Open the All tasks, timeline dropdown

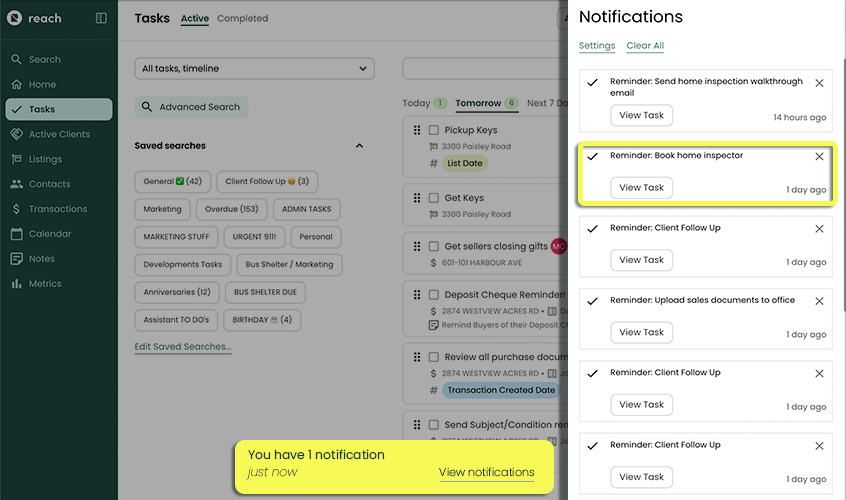click(x=255, y=69)
